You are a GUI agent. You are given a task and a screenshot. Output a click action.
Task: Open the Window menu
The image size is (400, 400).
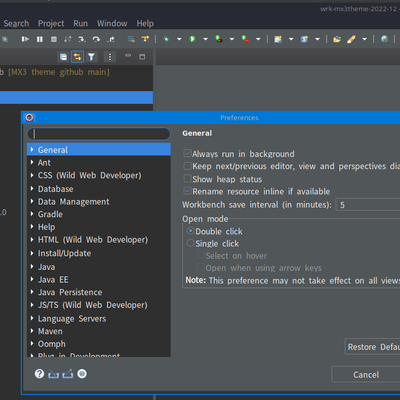[x=112, y=24]
